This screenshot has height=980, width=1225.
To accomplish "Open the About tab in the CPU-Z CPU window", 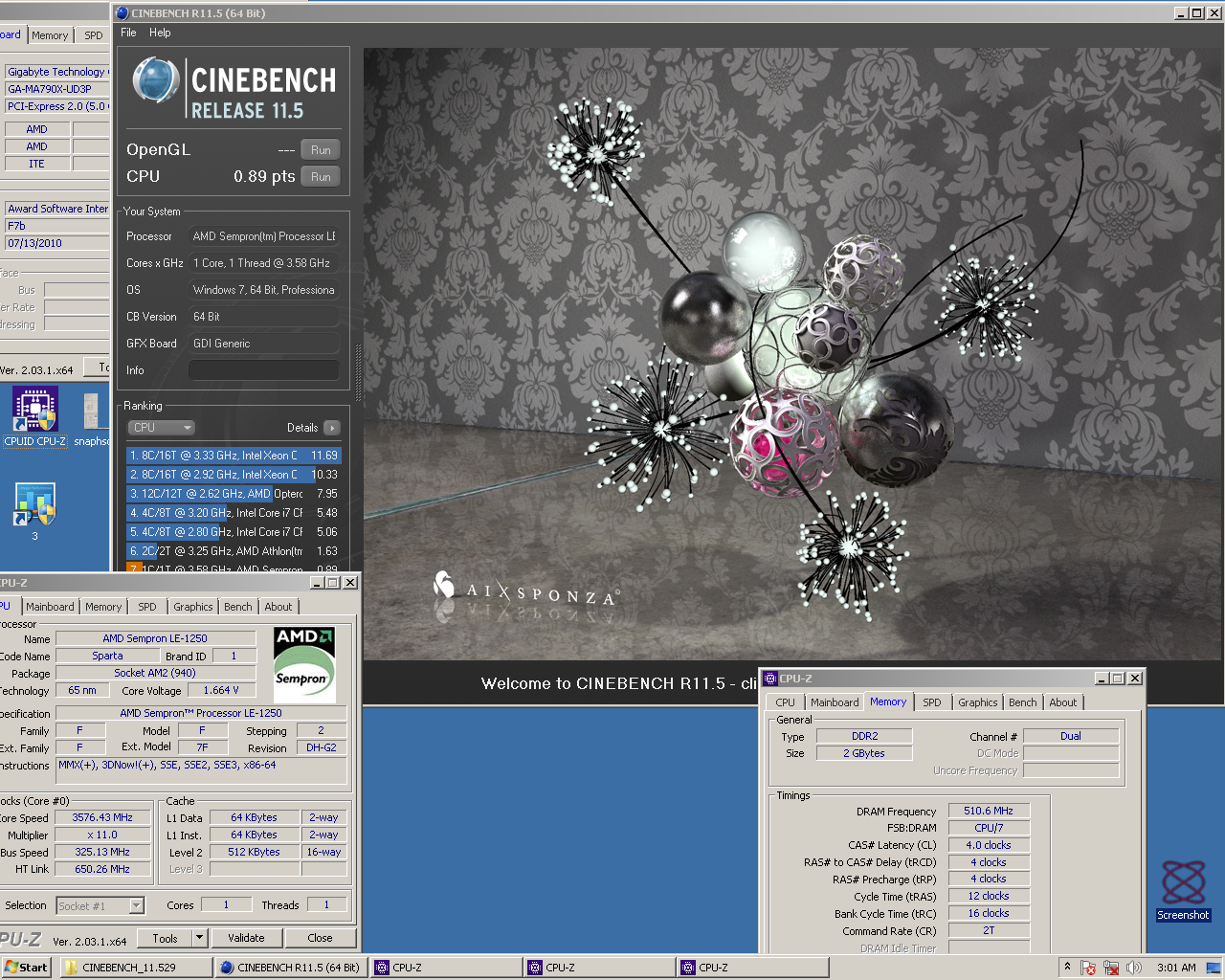I will pos(278,607).
